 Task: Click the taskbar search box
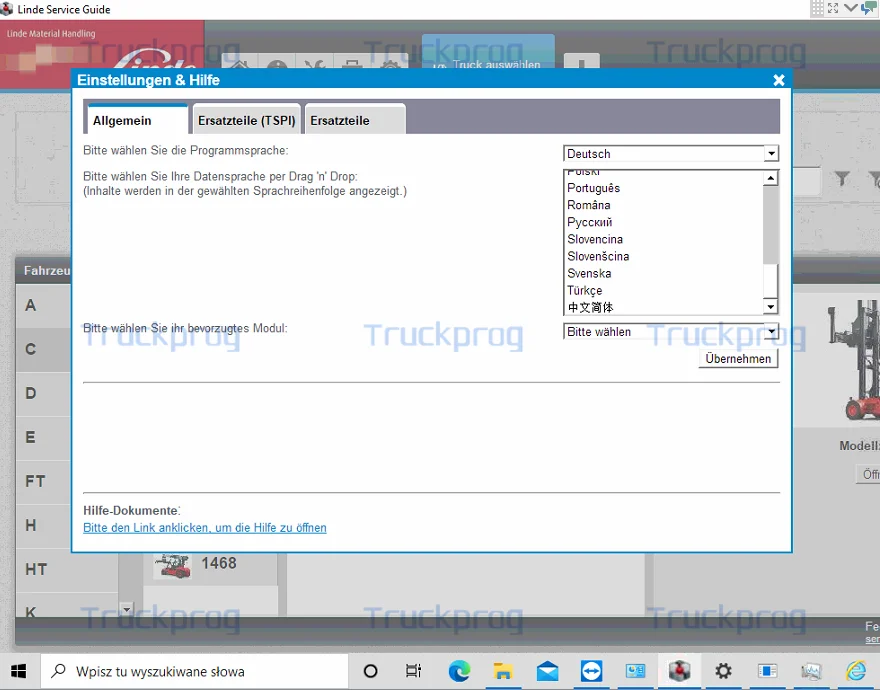coord(194,671)
